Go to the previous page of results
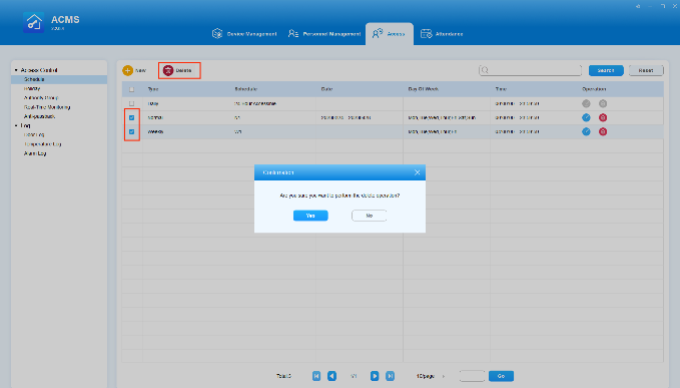 pos(332,376)
